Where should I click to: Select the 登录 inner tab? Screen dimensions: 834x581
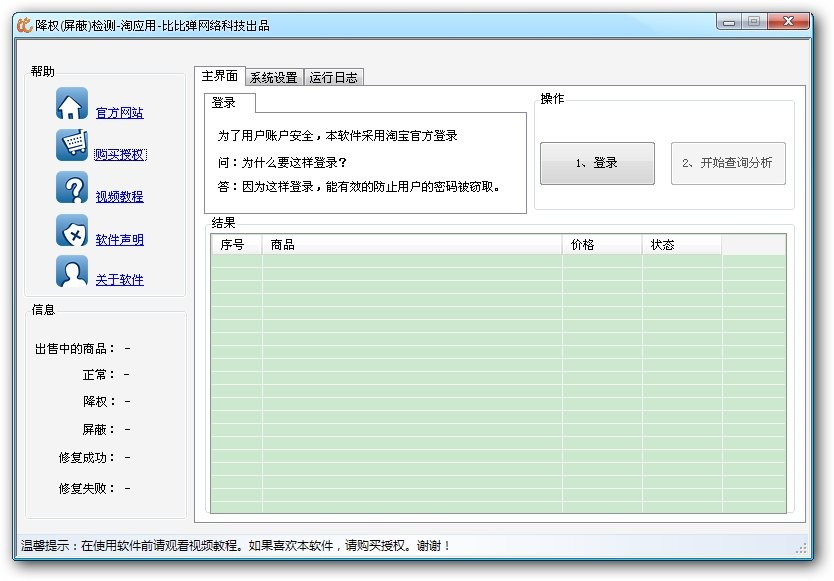(x=229, y=103)
